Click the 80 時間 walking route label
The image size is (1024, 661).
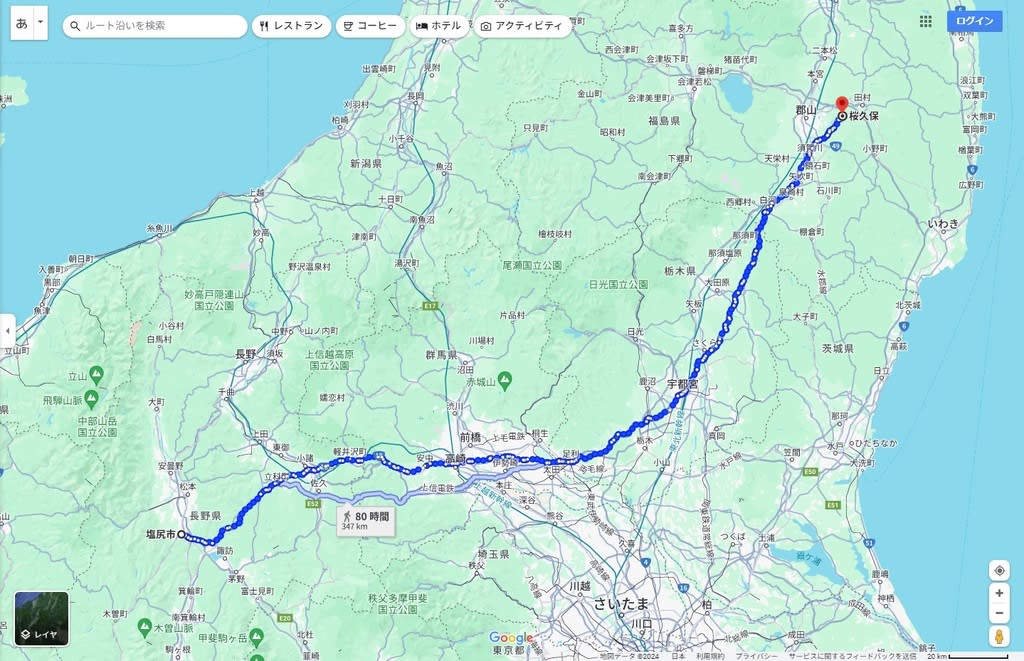pyautogui.click(x=366, y=521)
